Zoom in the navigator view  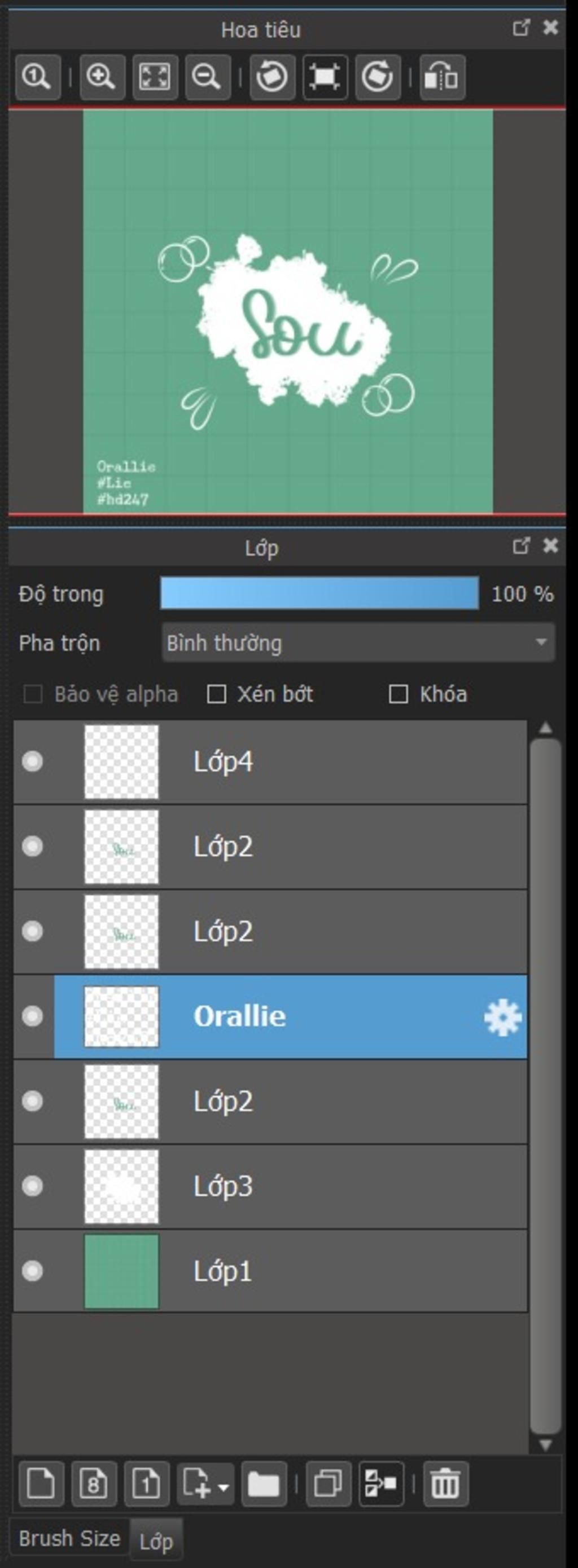tap(102, 77)
